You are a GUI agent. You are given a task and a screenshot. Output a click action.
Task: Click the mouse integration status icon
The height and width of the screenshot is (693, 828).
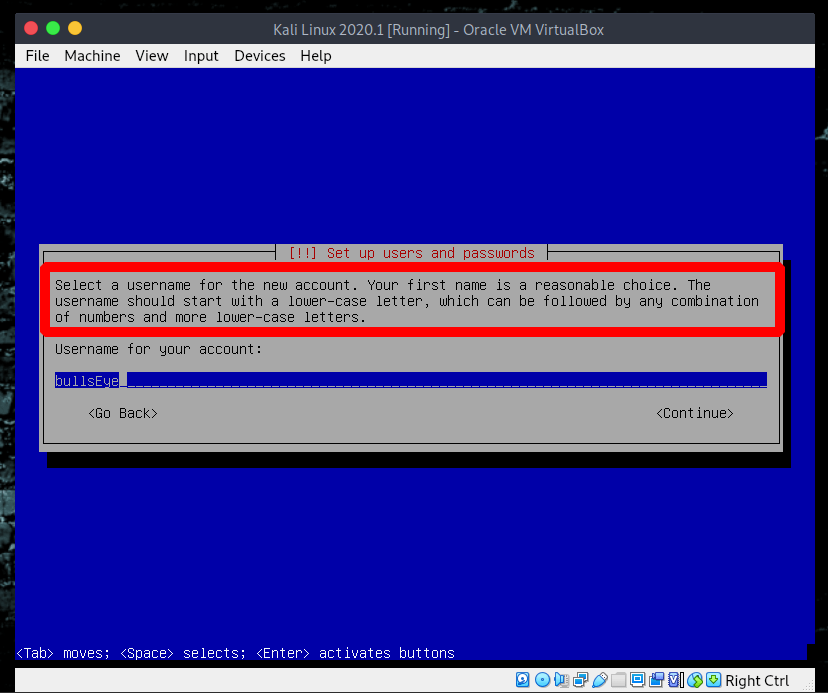(694, 679)
